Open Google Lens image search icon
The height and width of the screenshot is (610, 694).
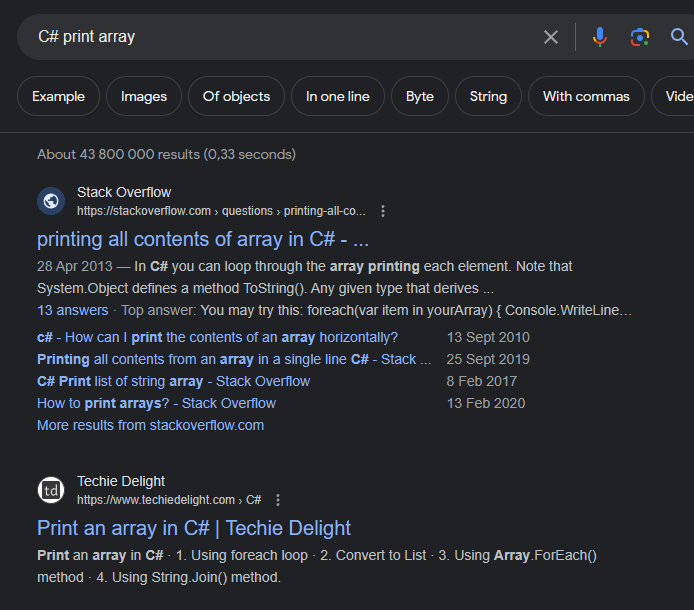[640, 37]
